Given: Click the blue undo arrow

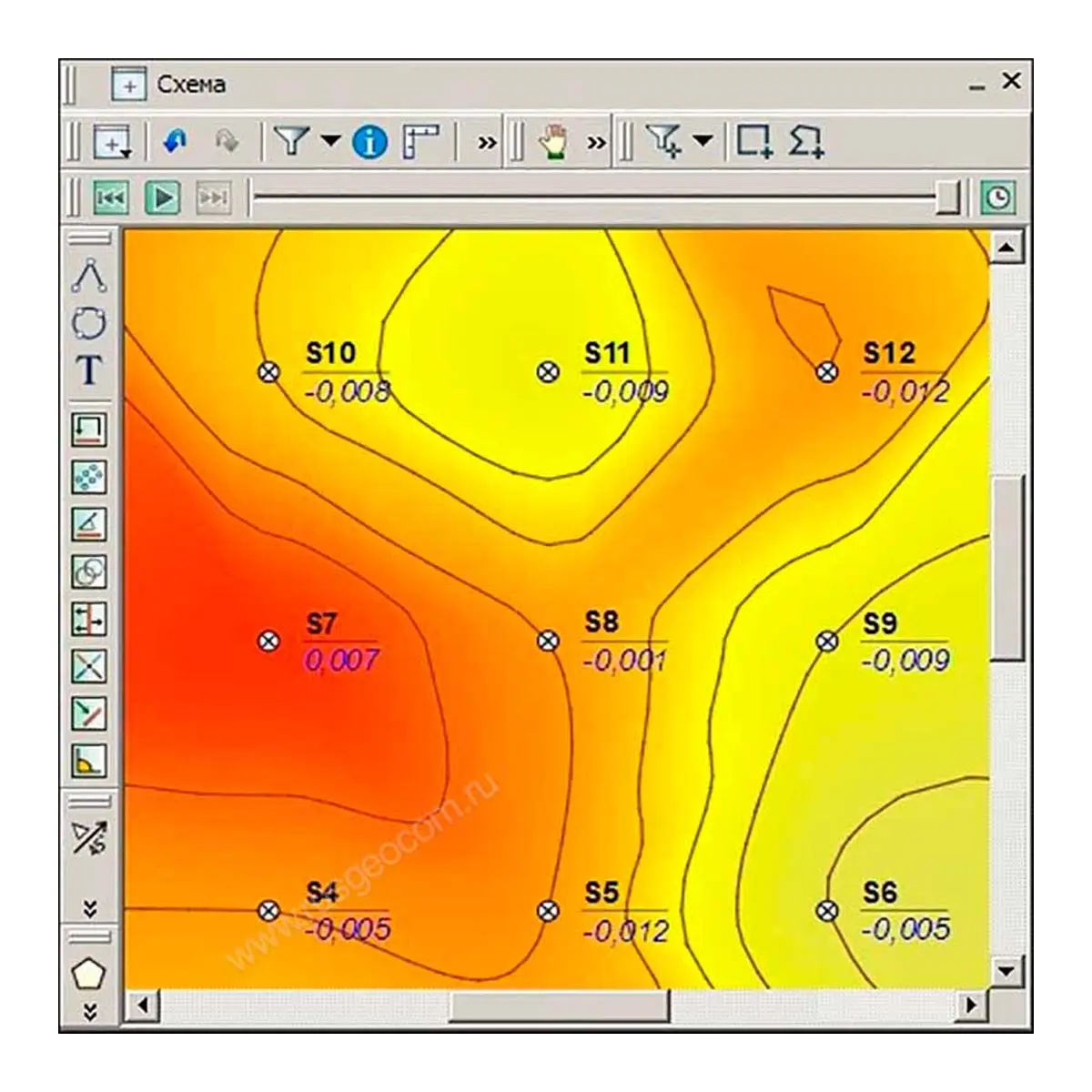Looking at the screenshot, I should (x=175, y=142).
